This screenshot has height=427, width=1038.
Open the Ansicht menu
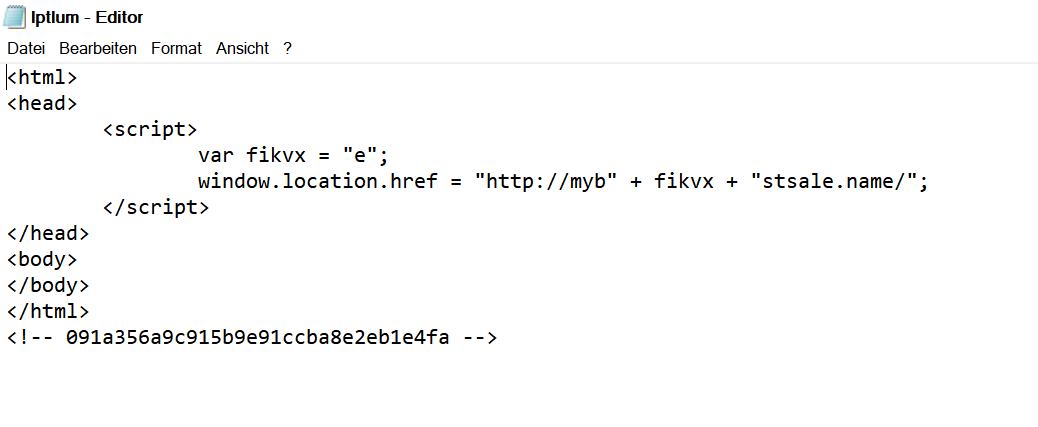(x=242, y=48)
